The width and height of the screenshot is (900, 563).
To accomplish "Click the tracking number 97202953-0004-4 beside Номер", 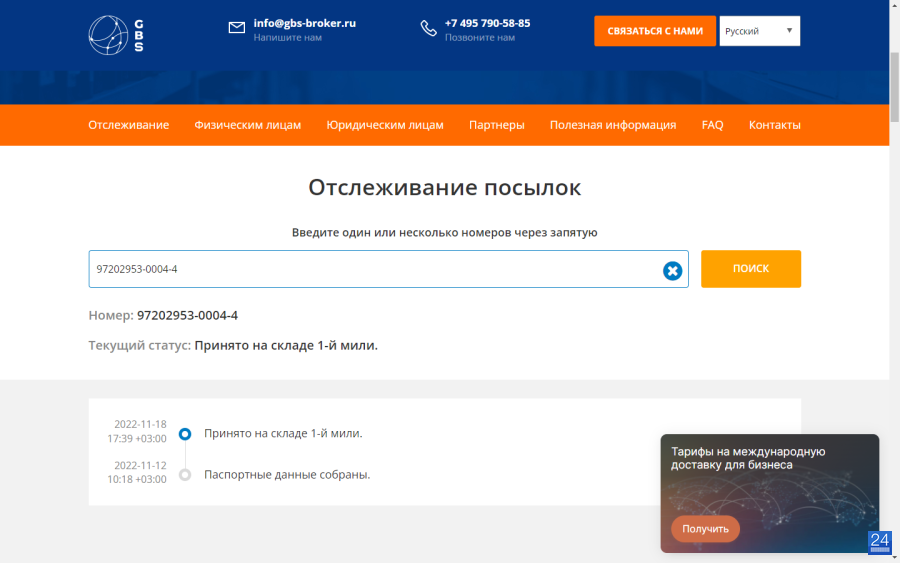I will tap(187, 316).
